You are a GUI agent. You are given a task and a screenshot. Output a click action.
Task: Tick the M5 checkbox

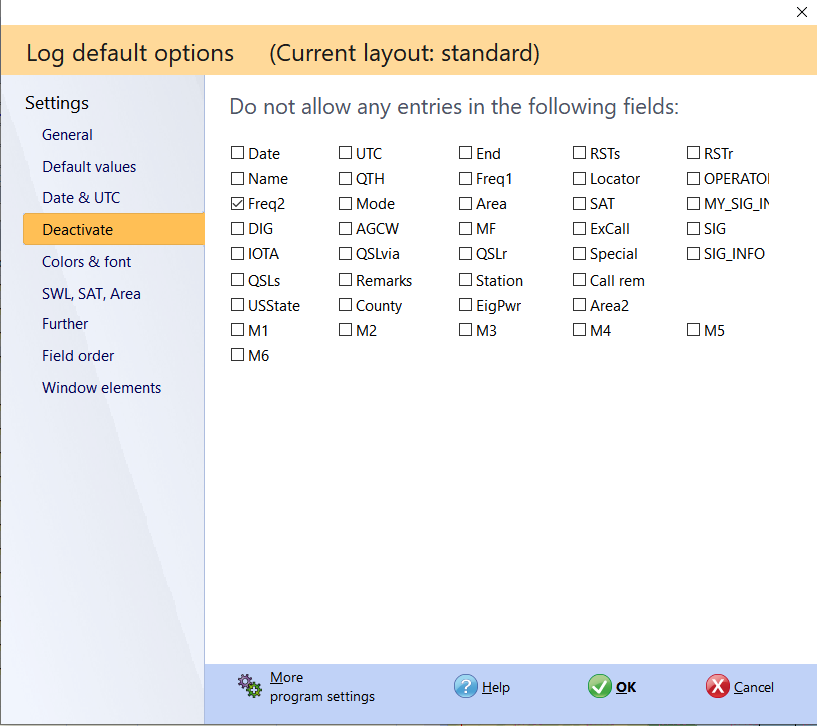click(694, 330)
